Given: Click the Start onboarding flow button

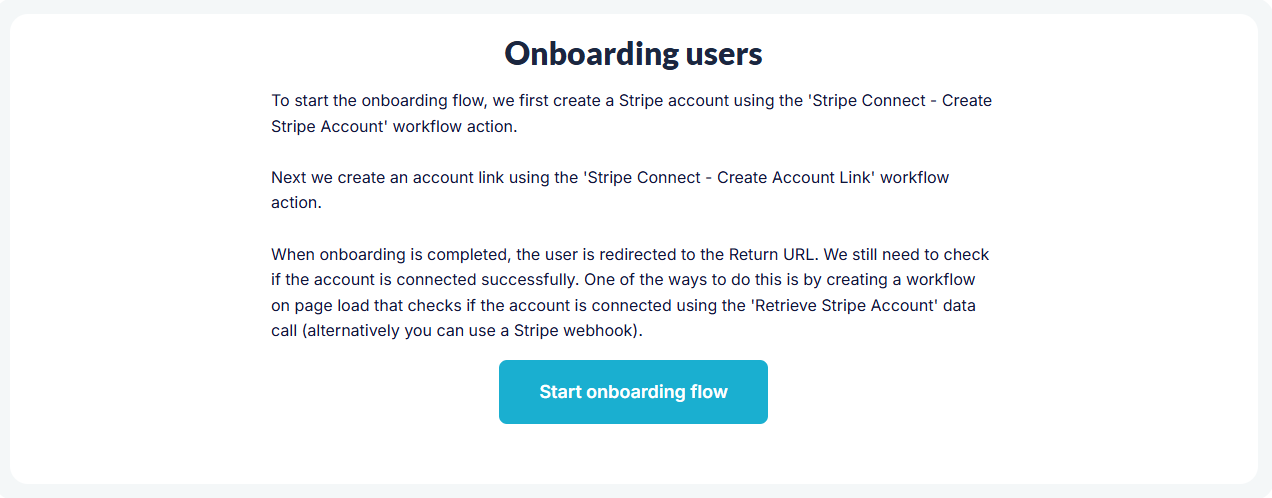Looking at the screenshot, I should [x=633, y=392].
